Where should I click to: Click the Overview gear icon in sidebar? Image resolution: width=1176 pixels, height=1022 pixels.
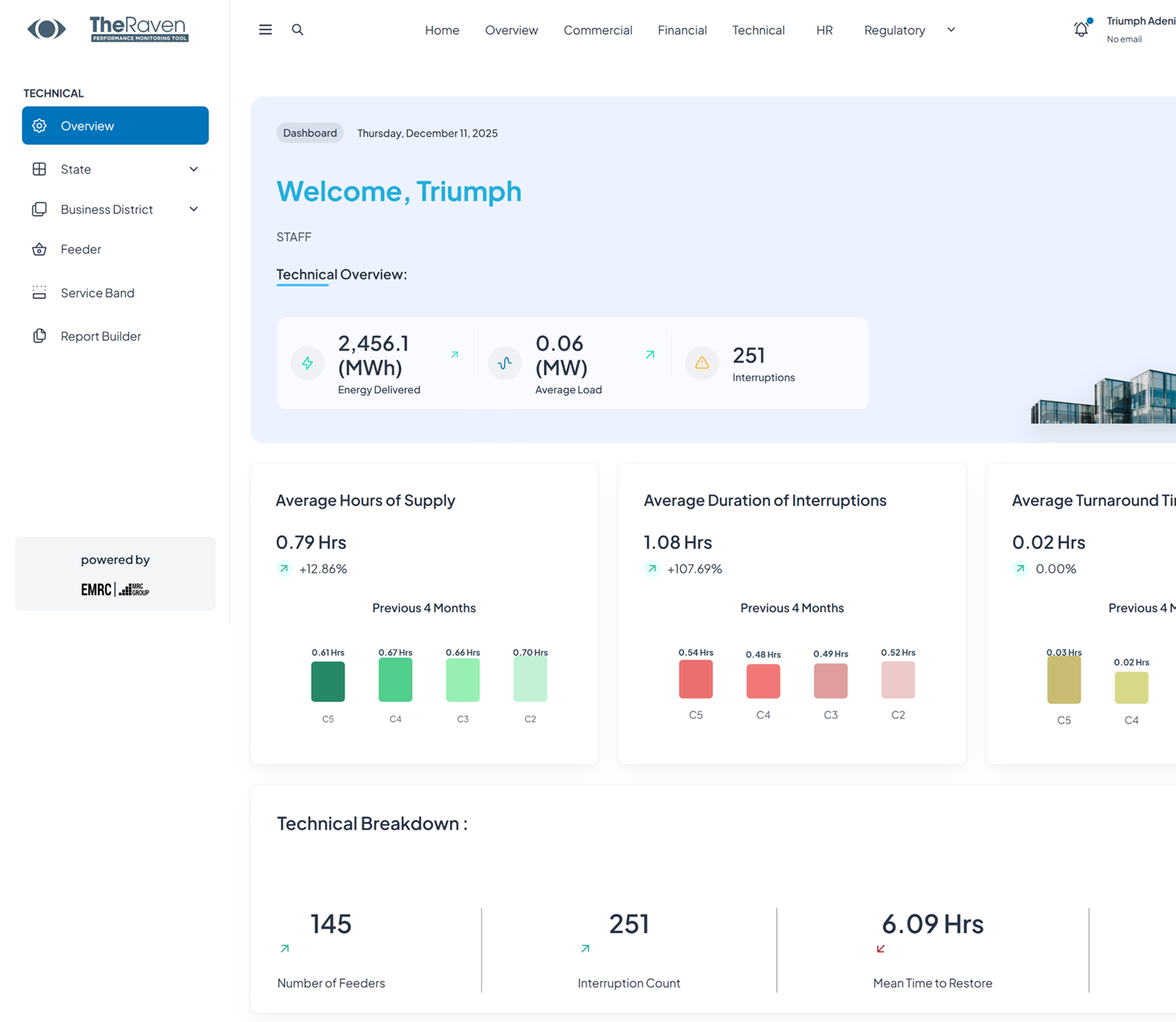click(40, 126)
